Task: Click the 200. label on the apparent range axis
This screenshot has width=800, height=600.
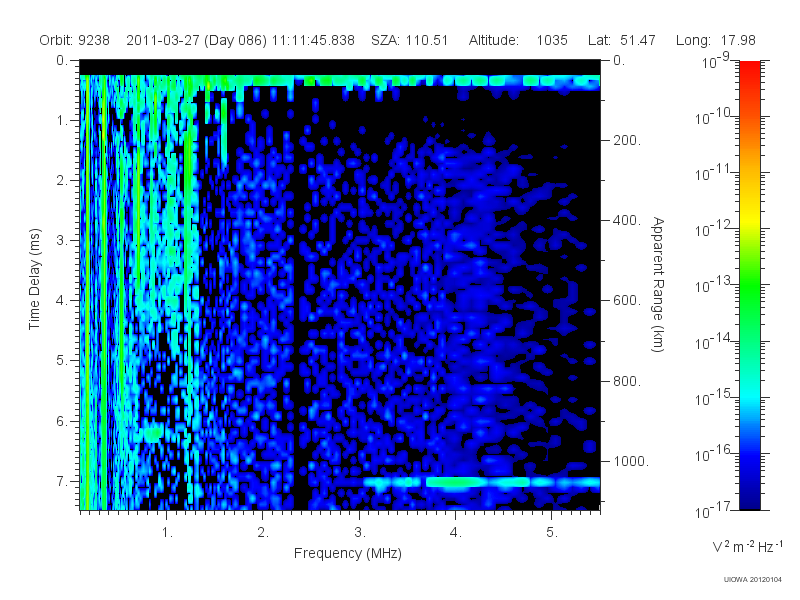Action: (627, 140)
